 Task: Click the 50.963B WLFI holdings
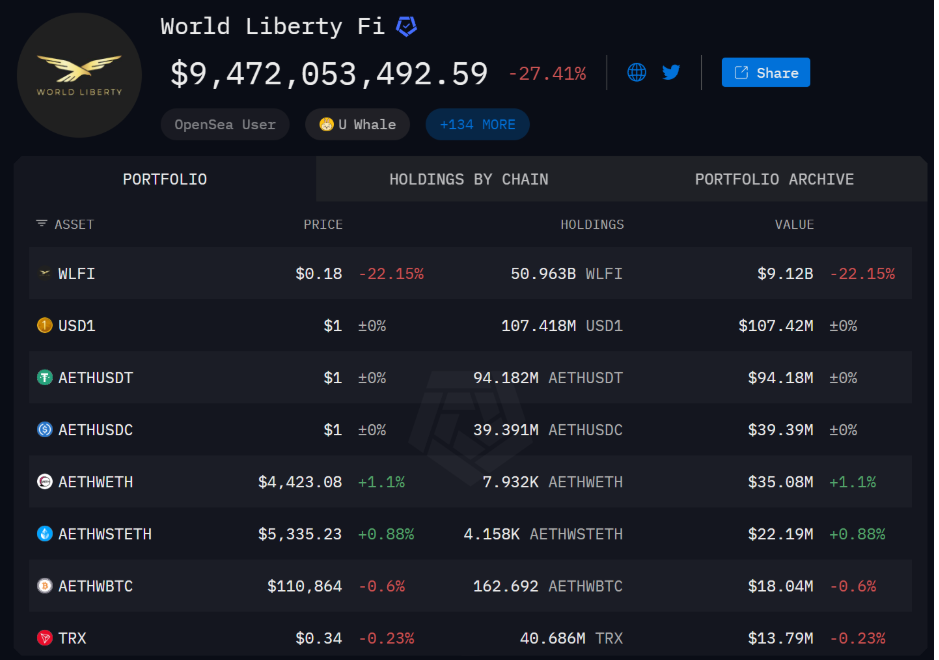click(567, 274)
